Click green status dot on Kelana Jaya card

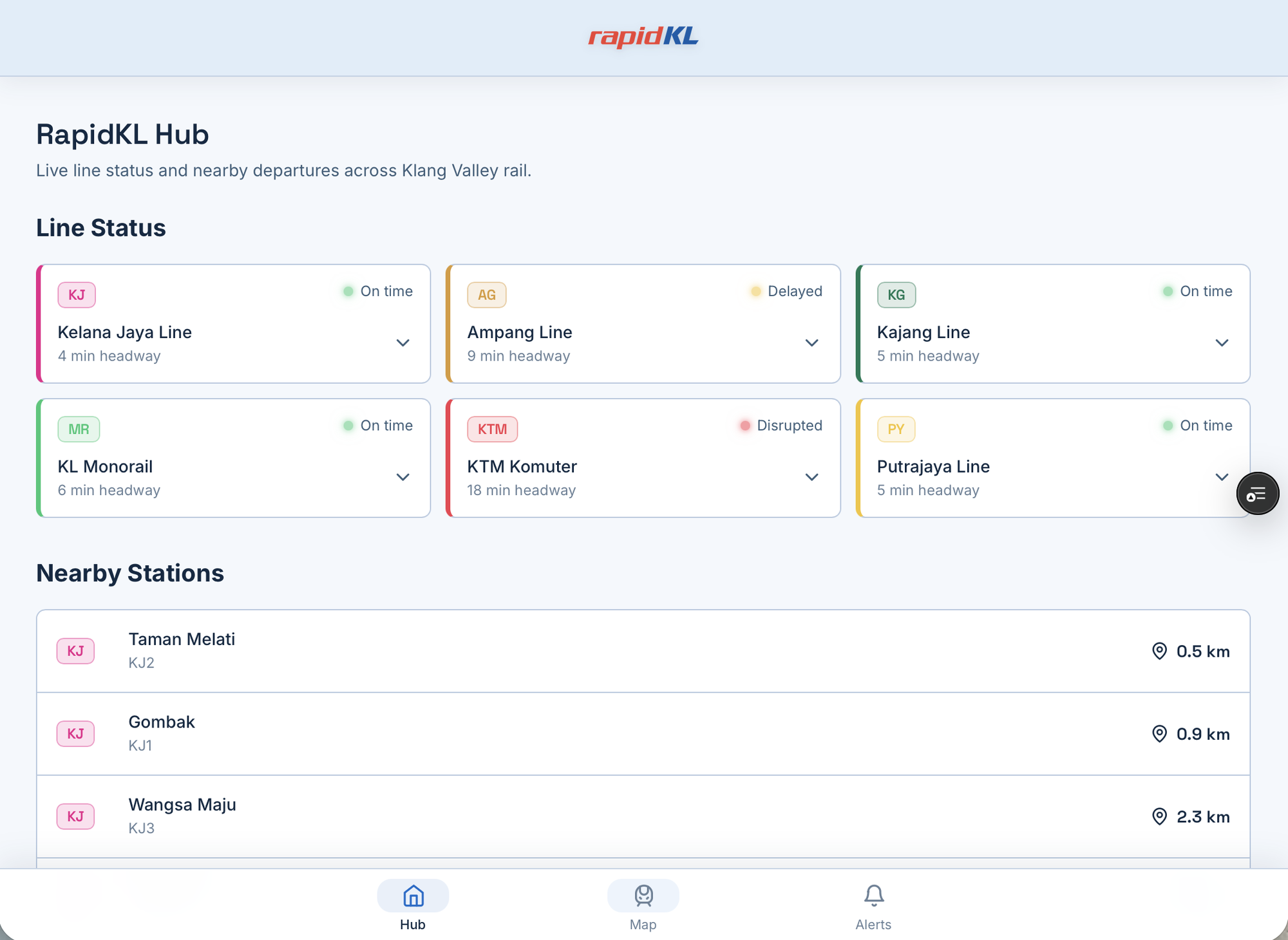point(348,292)
